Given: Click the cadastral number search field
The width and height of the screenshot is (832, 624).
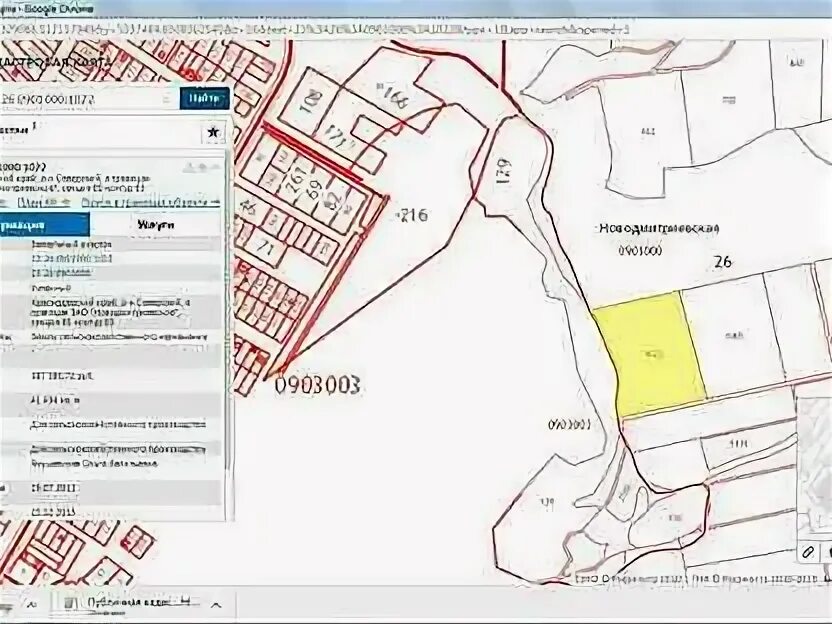Looking at the screenshot, I should click(88, 99).
